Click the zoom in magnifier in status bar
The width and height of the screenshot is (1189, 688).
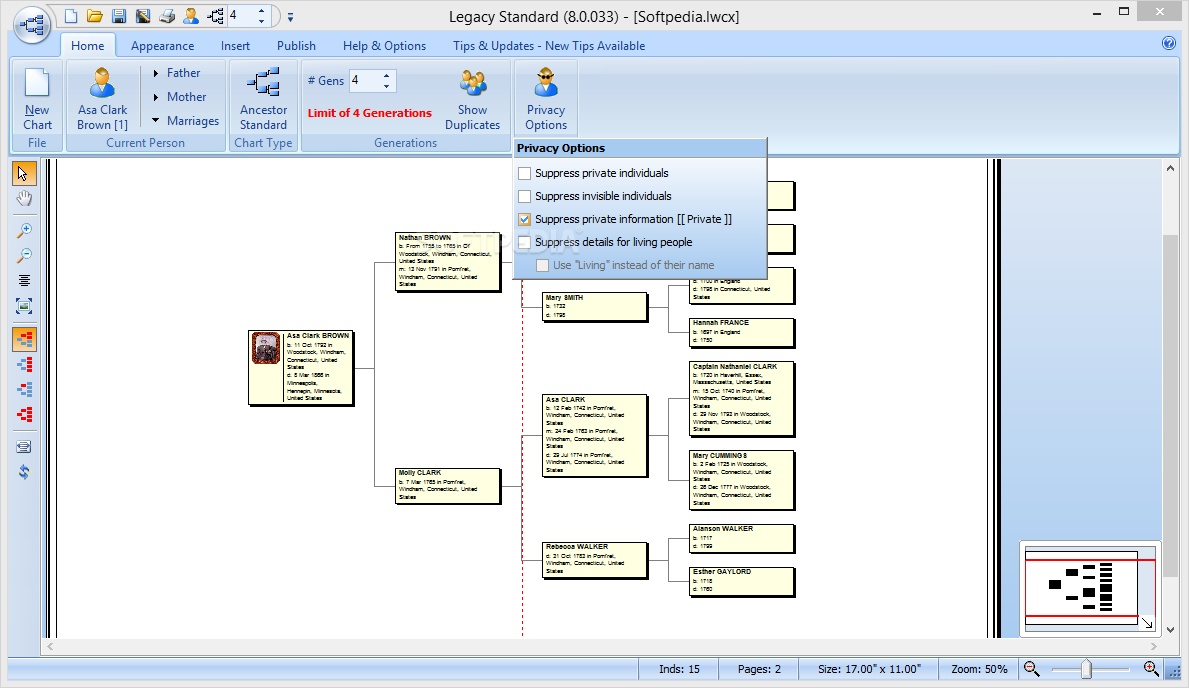click(x=1151, y=668)
